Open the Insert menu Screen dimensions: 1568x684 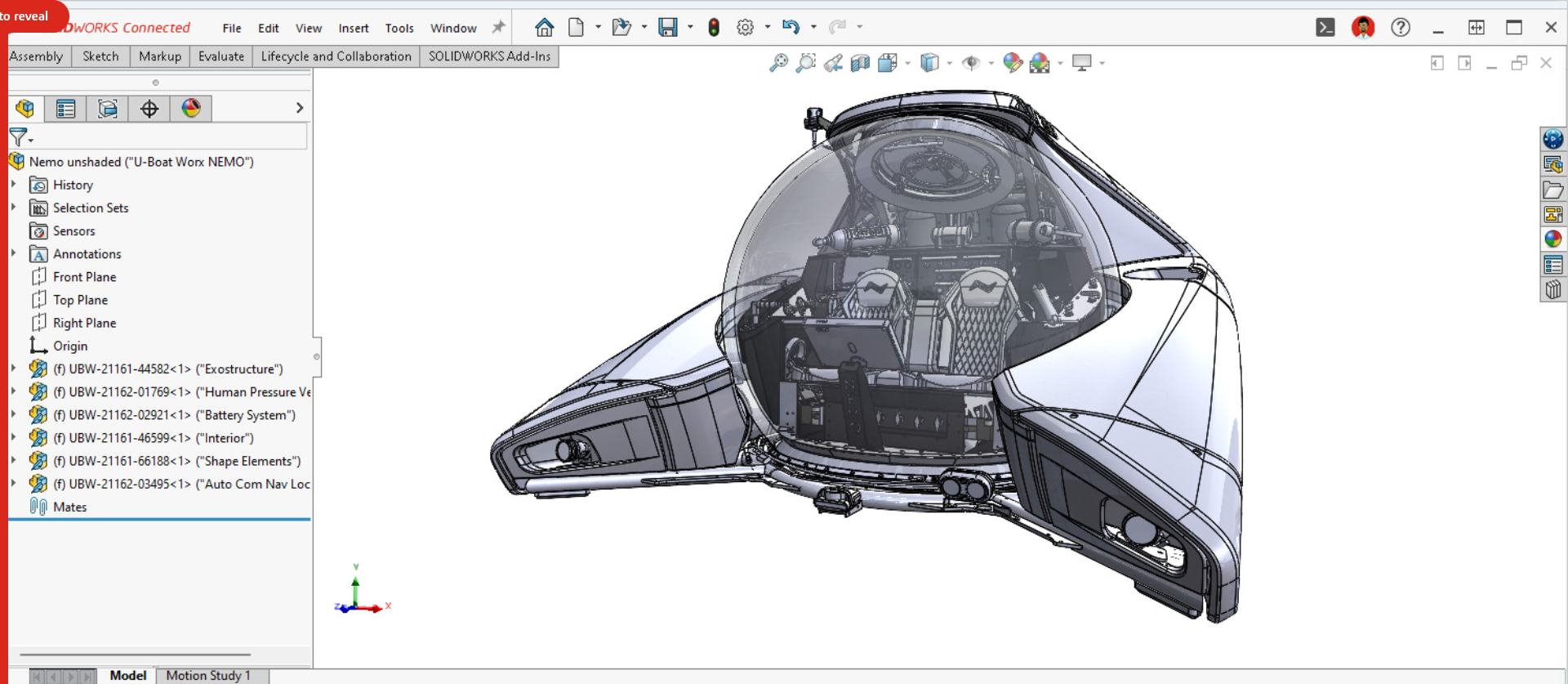click(x=354, y=28)
